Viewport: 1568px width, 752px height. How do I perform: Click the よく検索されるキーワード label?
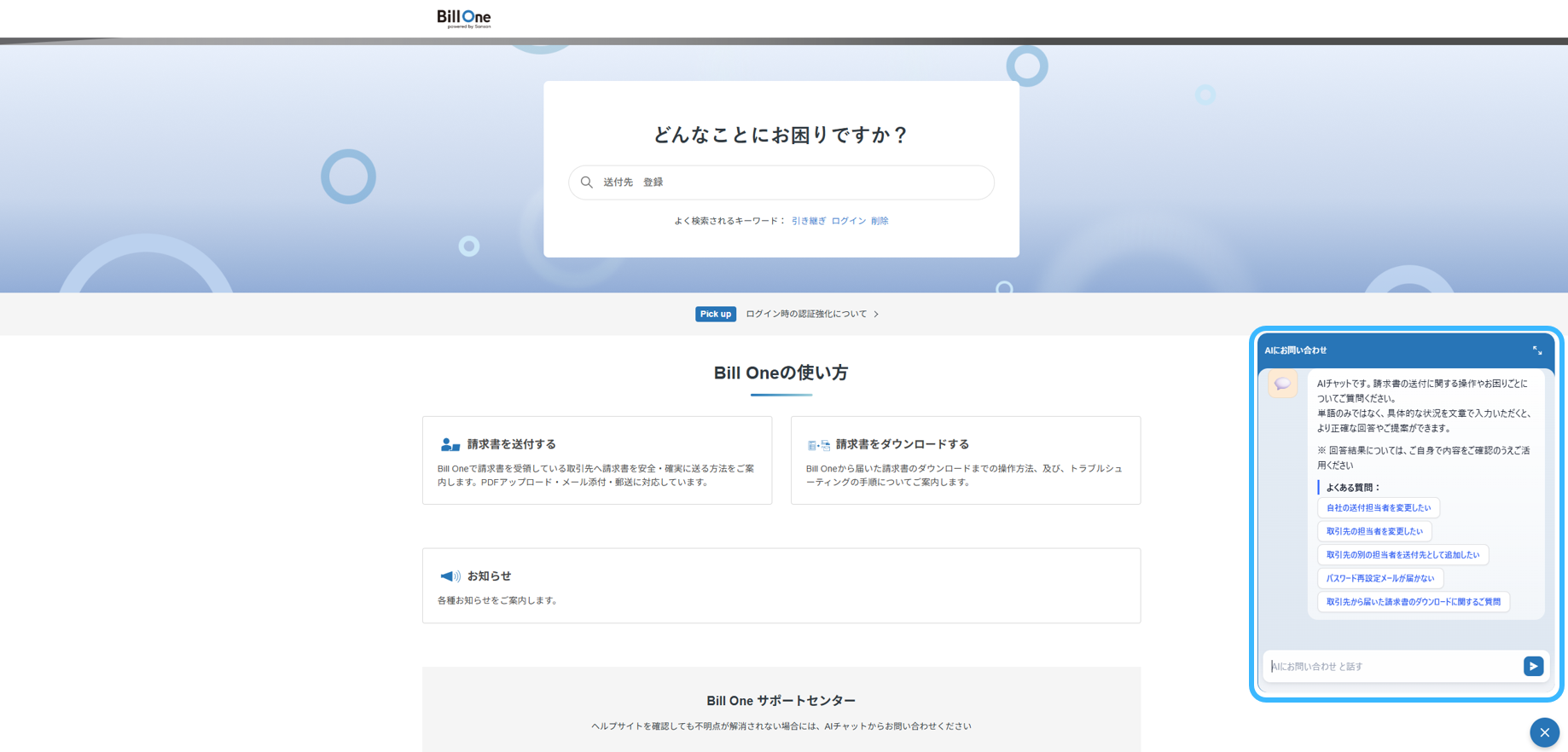[x=729, y=221]
